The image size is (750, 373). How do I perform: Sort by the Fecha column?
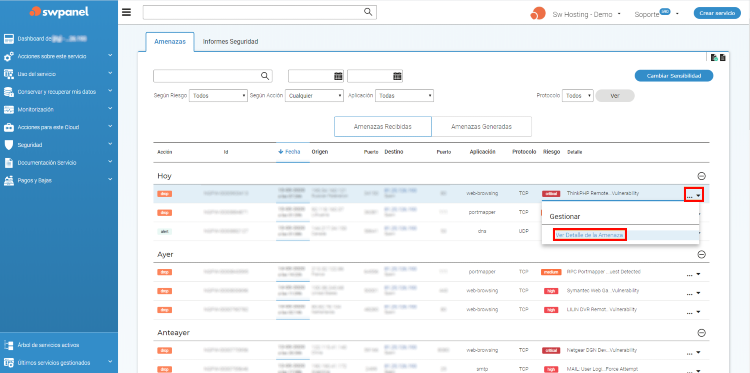(289, 152)
